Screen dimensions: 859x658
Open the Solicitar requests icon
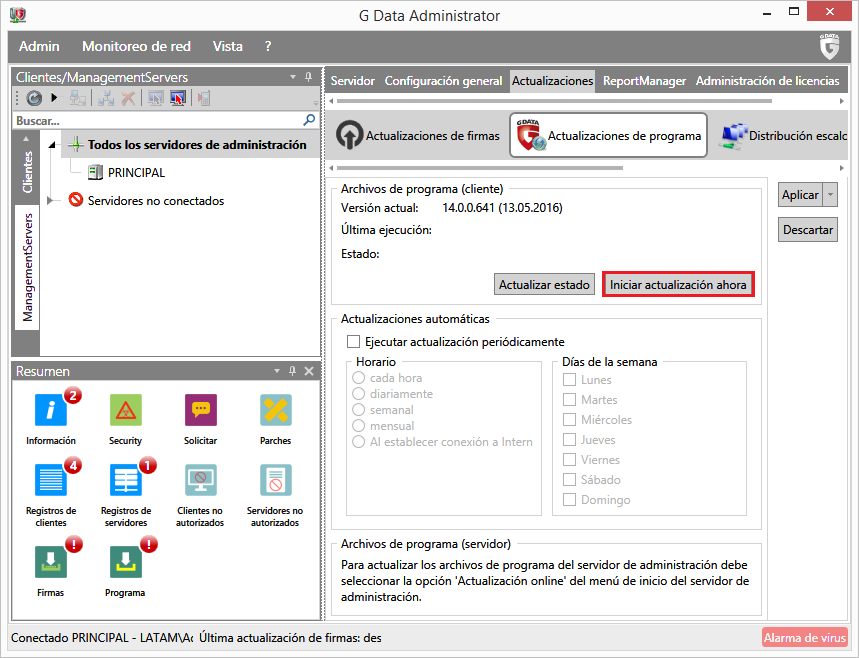coord(200,410)
